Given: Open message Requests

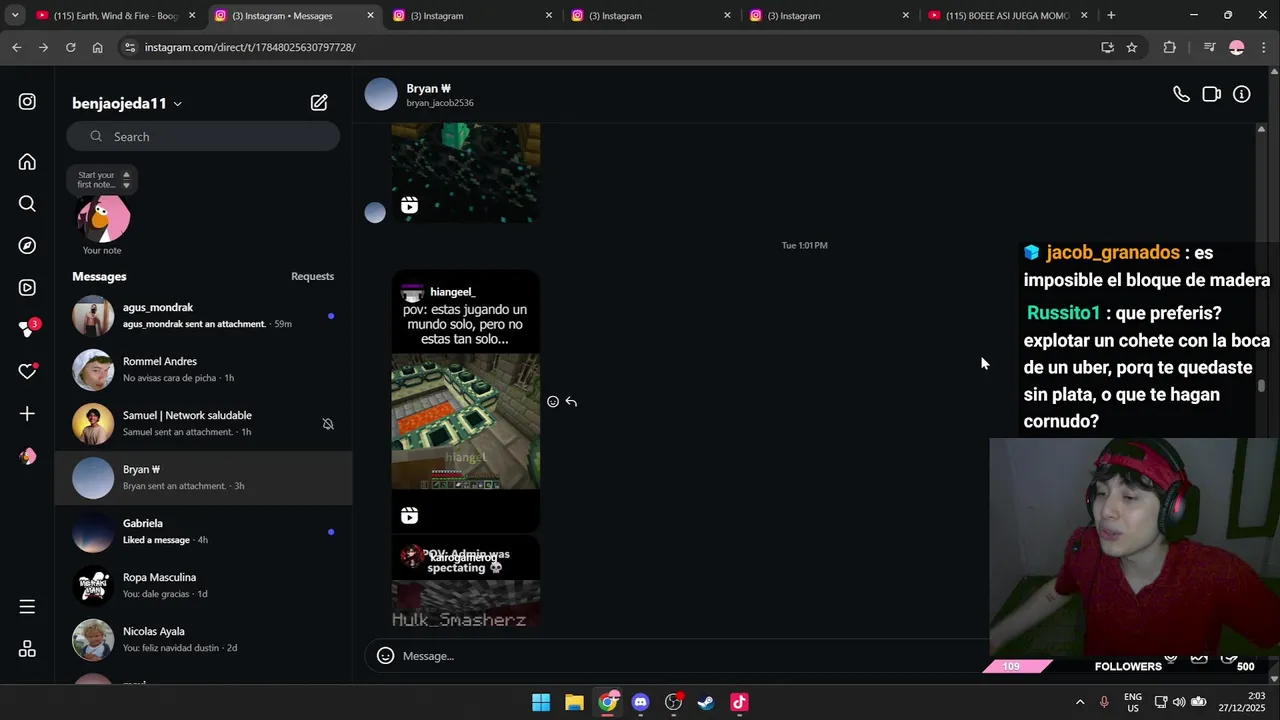Looking at the screenshot, I should point(312,277).
